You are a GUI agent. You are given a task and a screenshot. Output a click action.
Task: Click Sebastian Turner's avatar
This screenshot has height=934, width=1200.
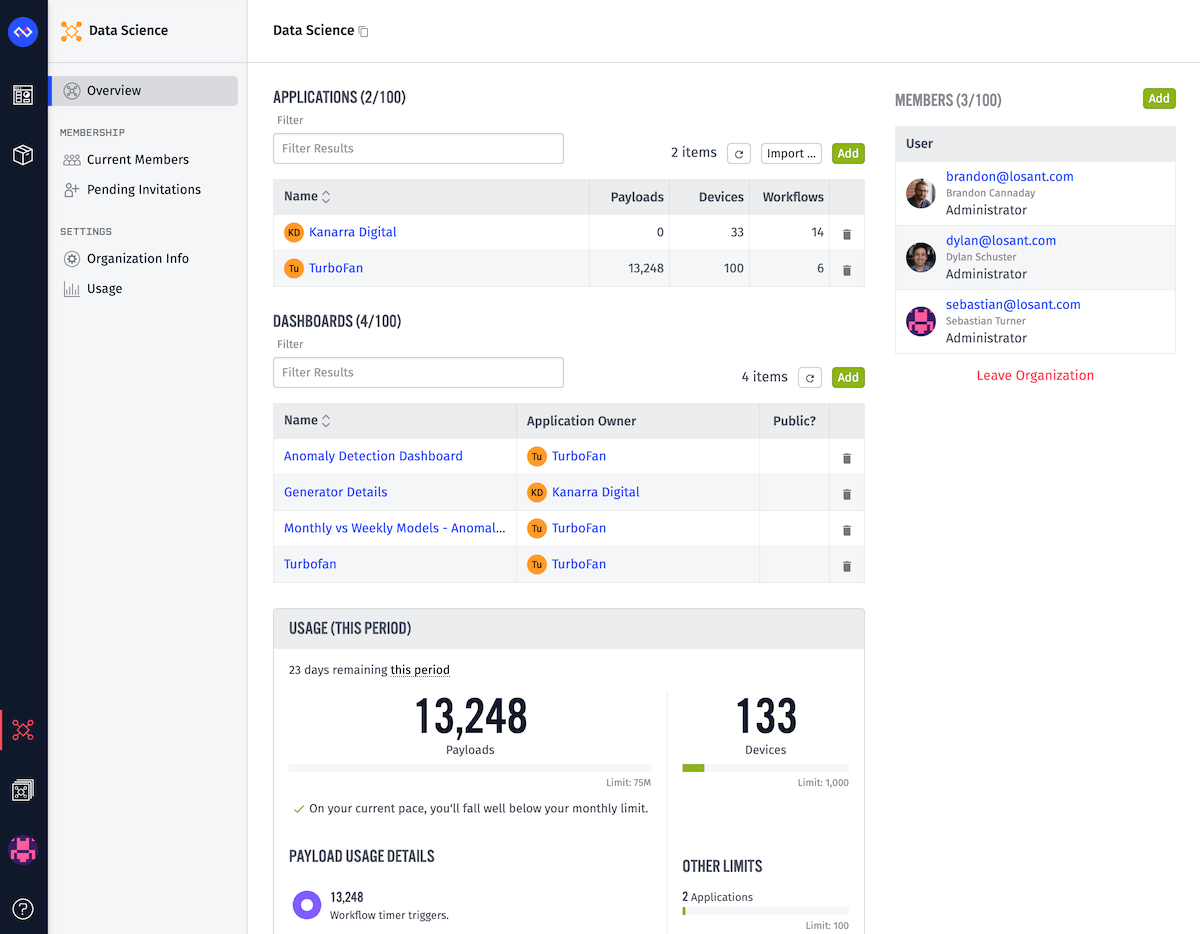tap(921, 321)
